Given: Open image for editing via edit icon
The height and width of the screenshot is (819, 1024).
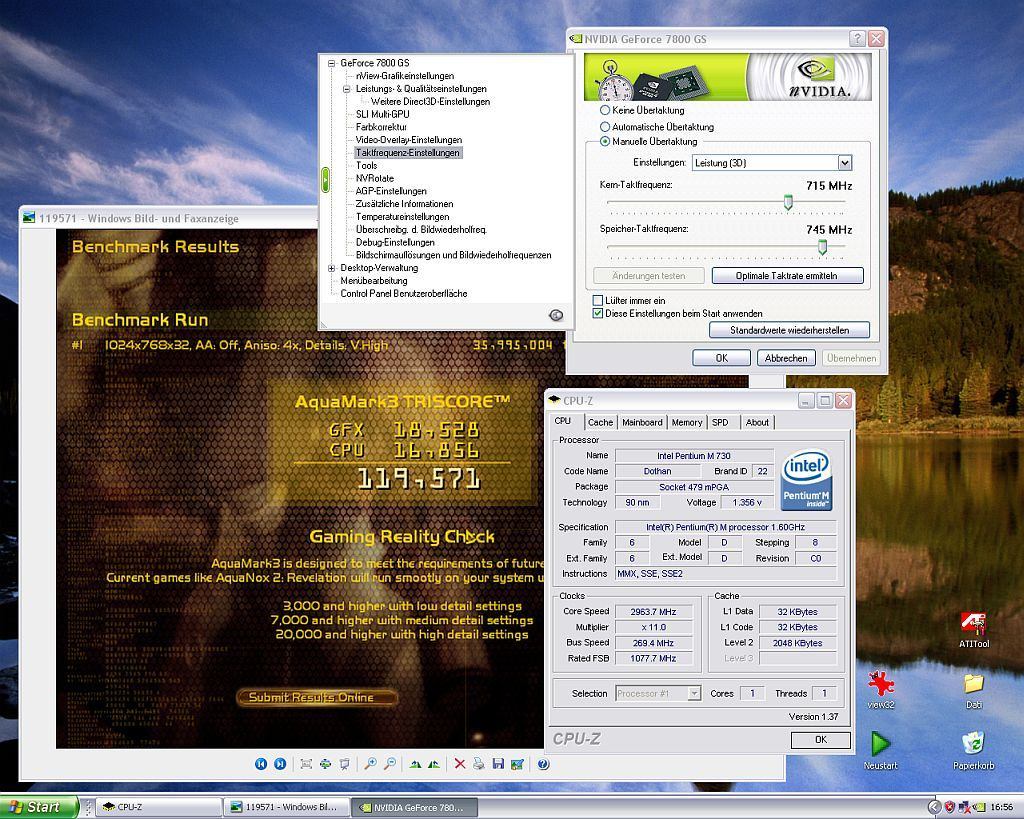Looking at the screenshot, I should [517, 763].
